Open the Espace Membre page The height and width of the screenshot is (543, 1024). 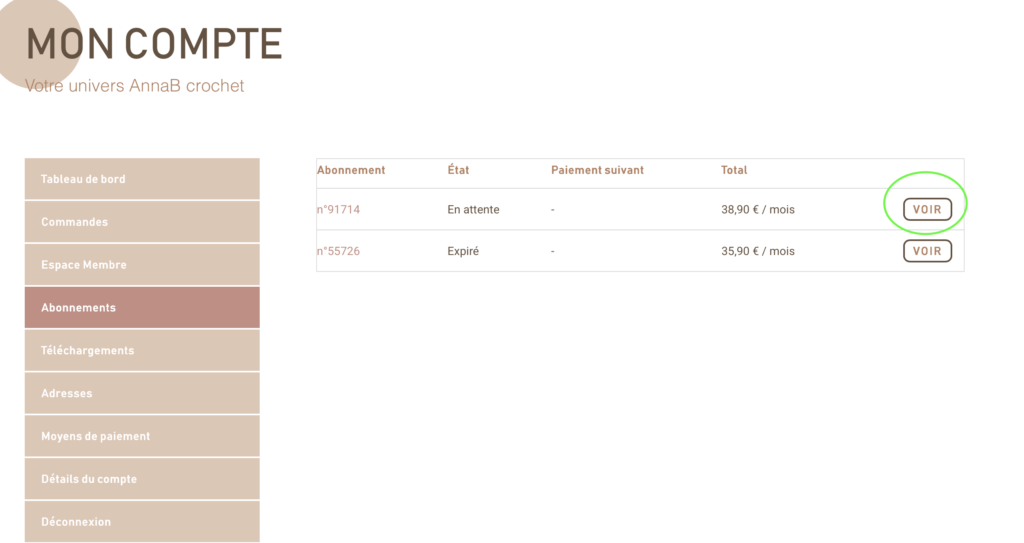point(142,265)
